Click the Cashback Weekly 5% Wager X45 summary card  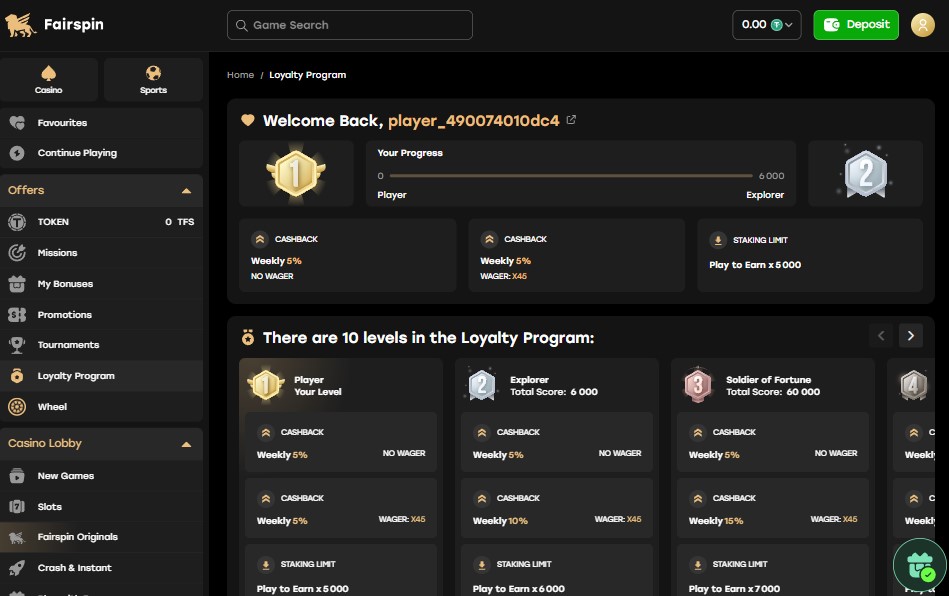576,255
